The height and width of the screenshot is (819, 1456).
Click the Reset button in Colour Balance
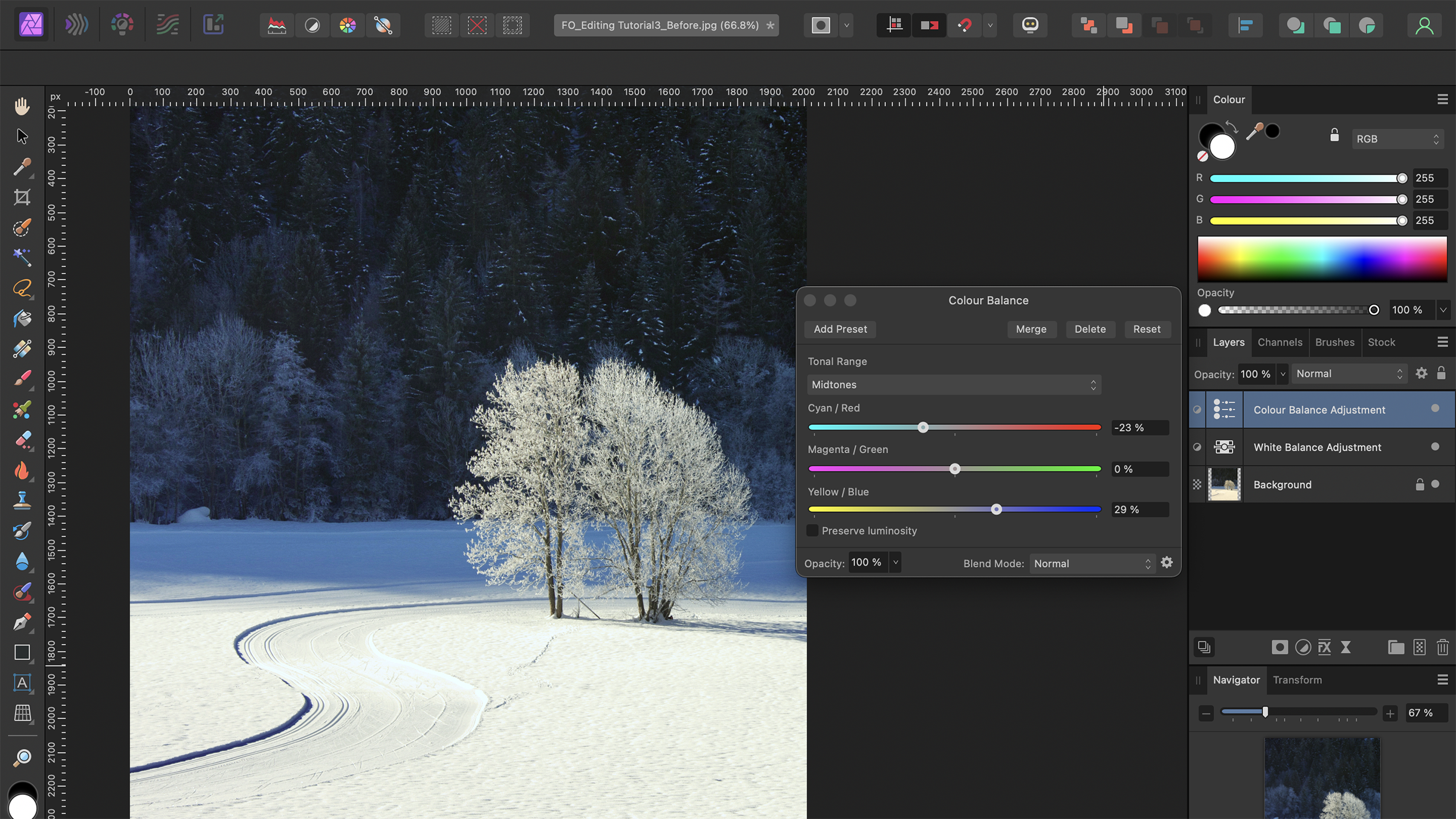(1146, 329)
